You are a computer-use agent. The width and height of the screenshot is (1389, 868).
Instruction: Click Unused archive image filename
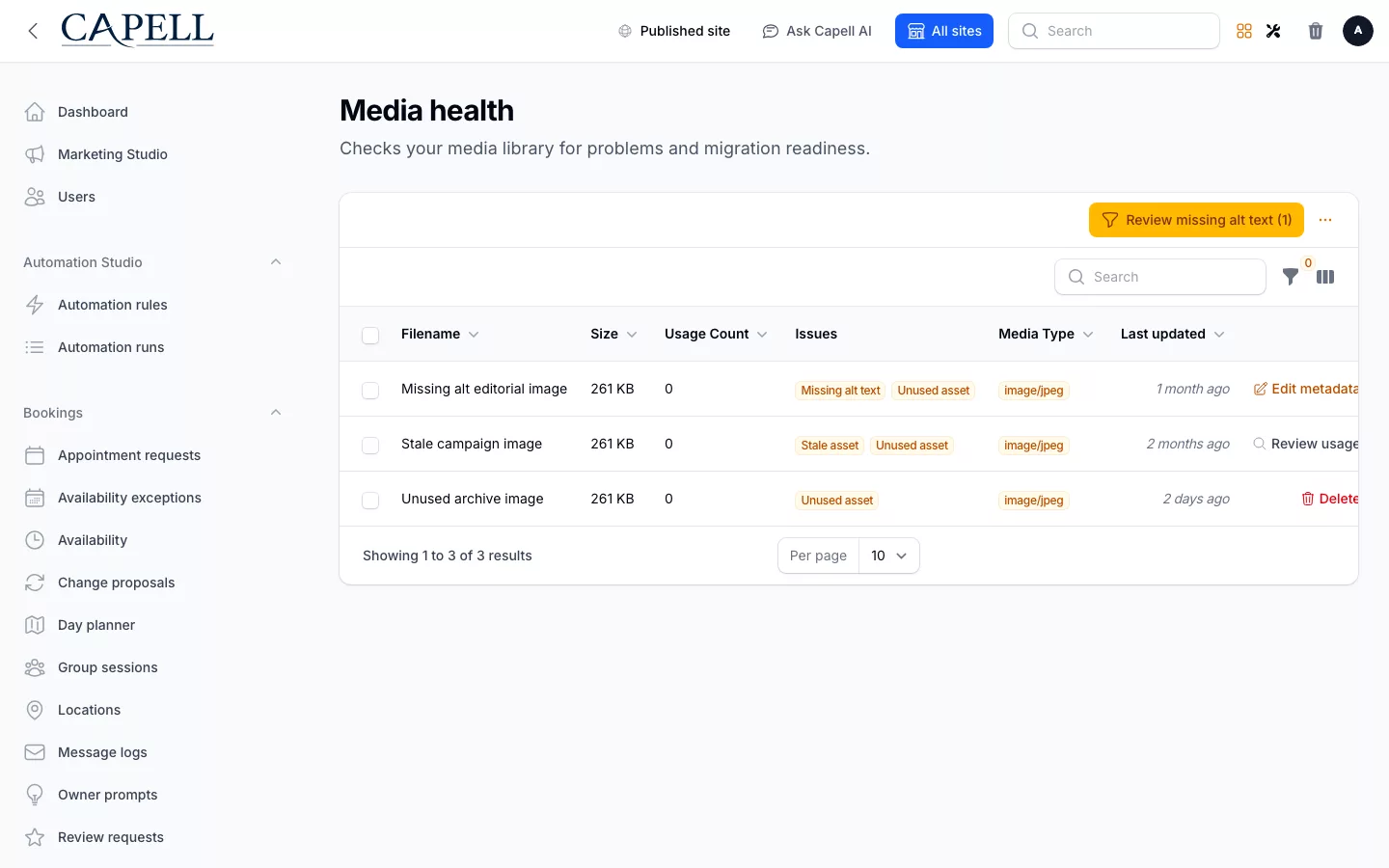tap(473, 499)
